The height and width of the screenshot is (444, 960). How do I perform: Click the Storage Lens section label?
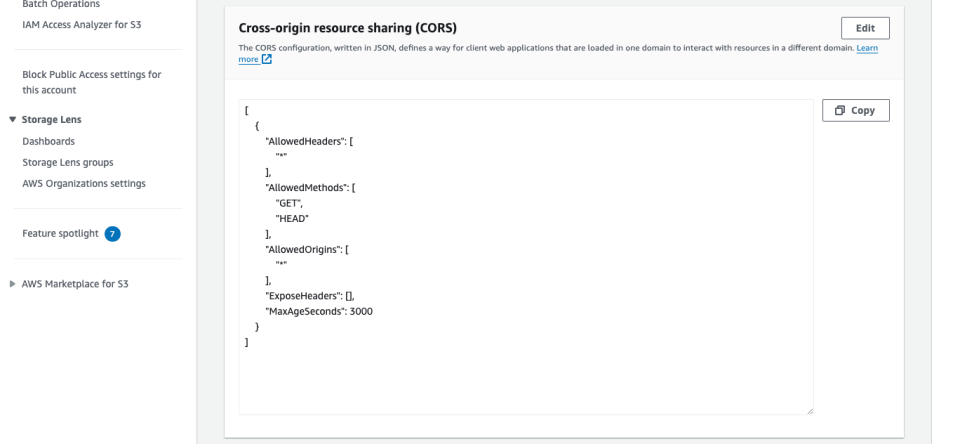click(51, 120)
